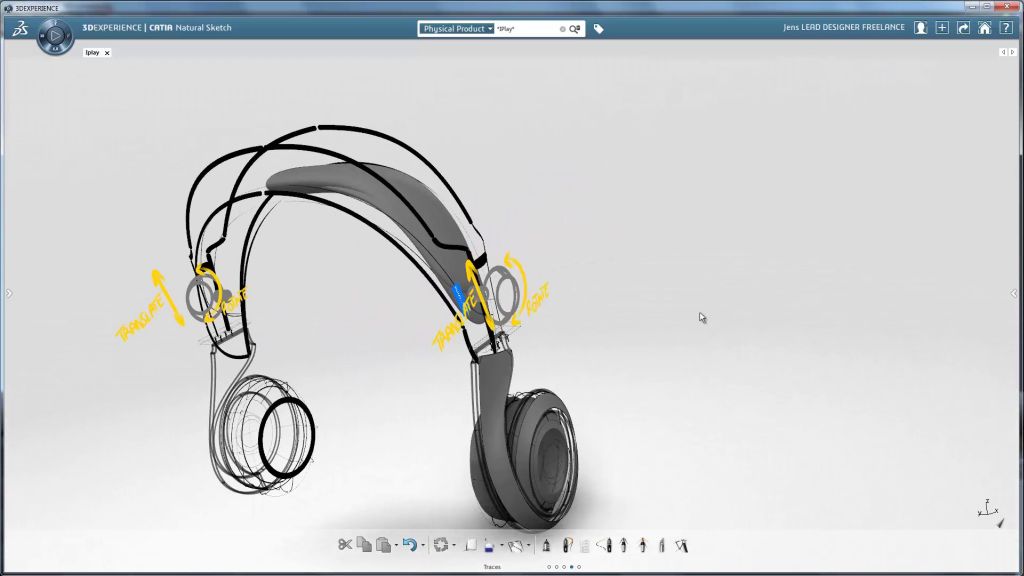1024x576 pixels.
Task: Click the Copy icon in bottom toolbar
Action: pyautogui.click(x=364, y=545)
